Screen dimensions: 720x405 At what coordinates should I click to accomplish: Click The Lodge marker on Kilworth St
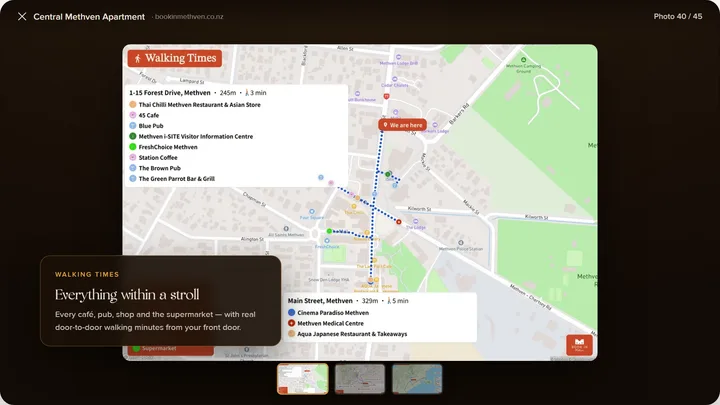point(415,221)
